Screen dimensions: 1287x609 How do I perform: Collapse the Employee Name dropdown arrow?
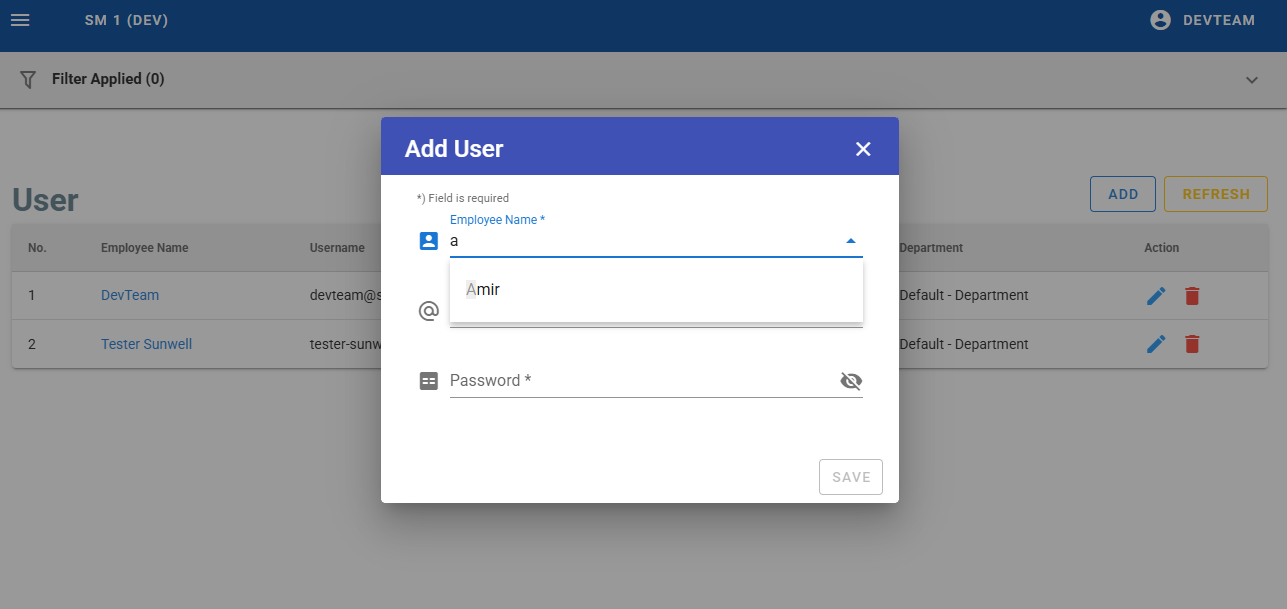point(850,241)
